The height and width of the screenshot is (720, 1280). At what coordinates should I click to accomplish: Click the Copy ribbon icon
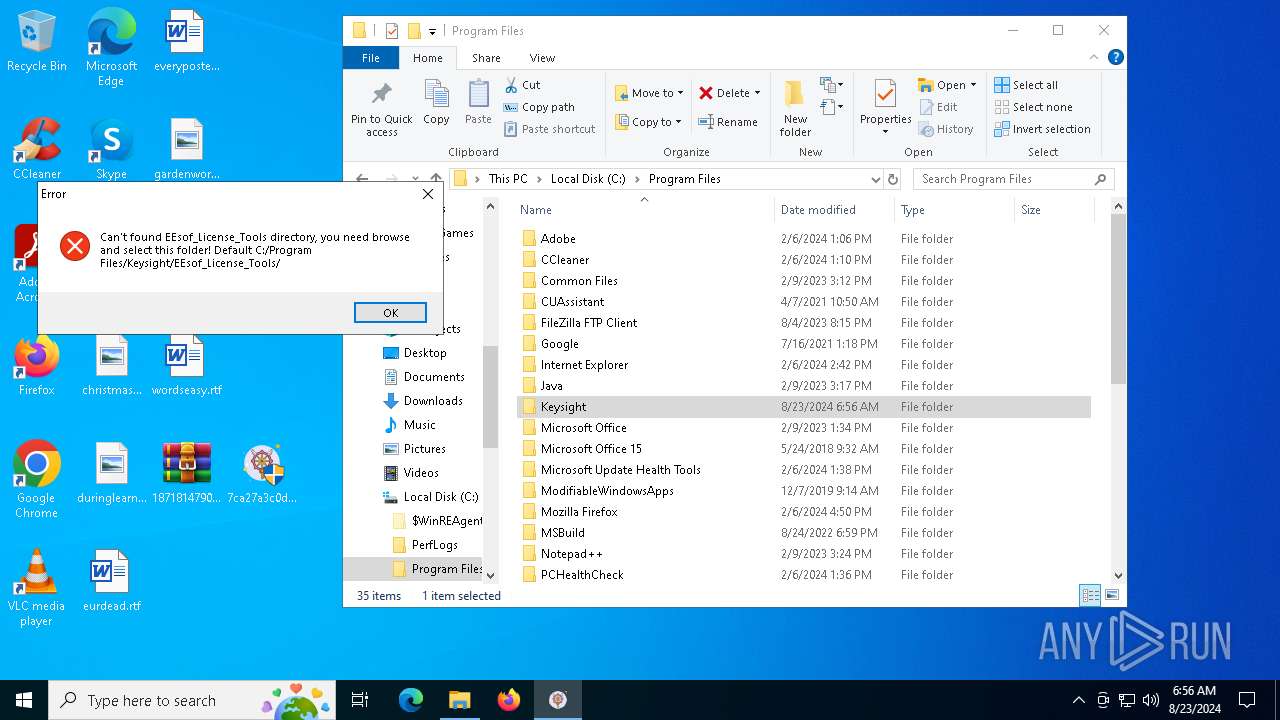pos(436,103)
